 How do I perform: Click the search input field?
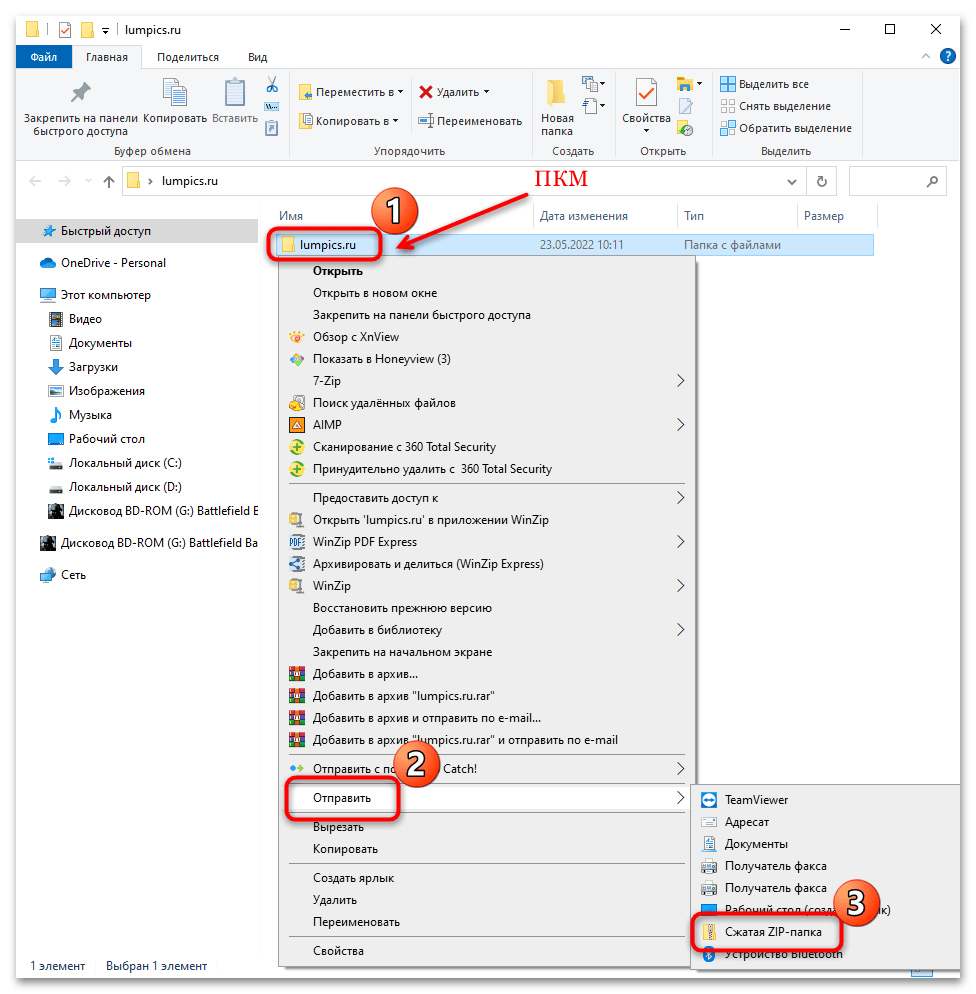coord(898,181)
